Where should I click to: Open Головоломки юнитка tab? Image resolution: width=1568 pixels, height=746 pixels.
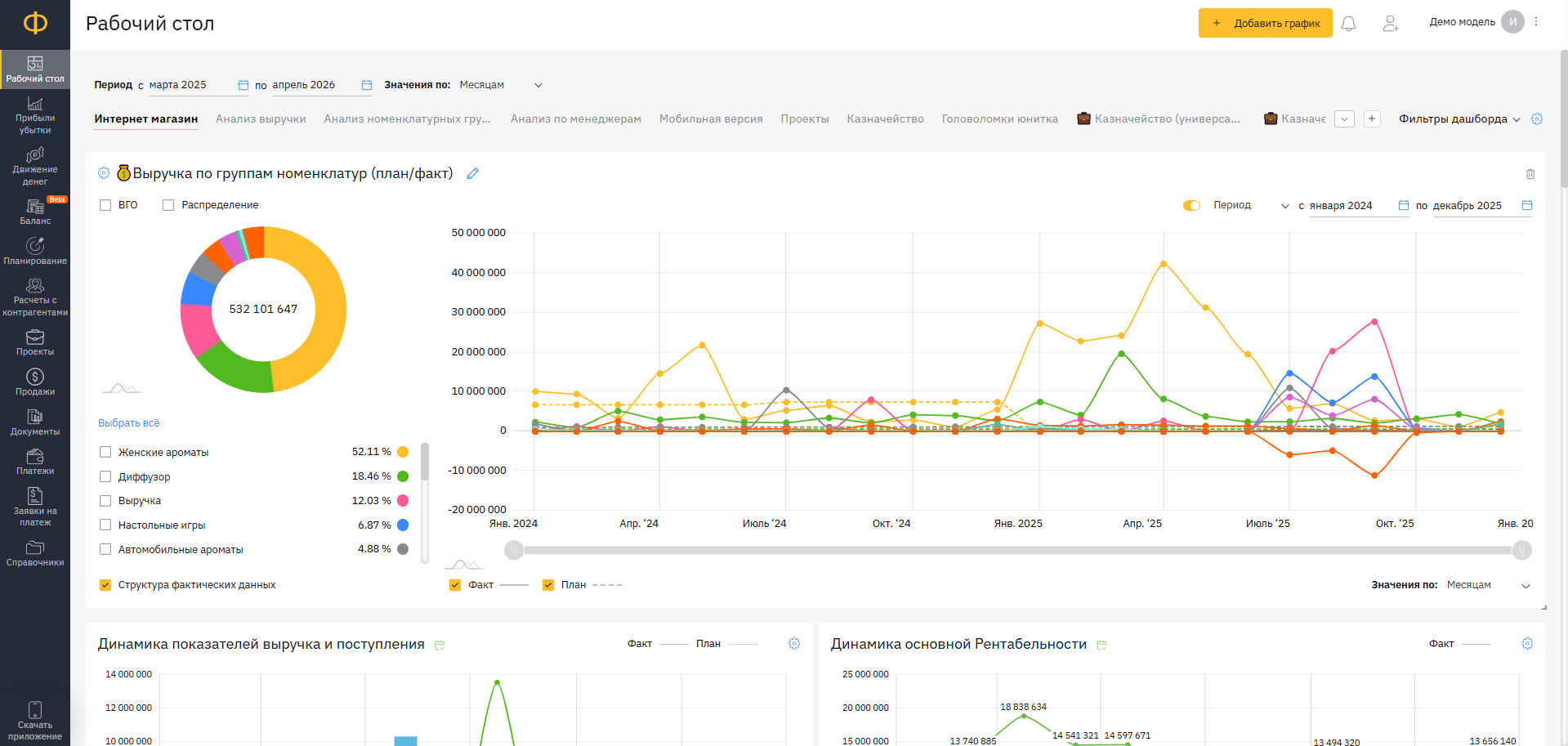pos(999,118)
